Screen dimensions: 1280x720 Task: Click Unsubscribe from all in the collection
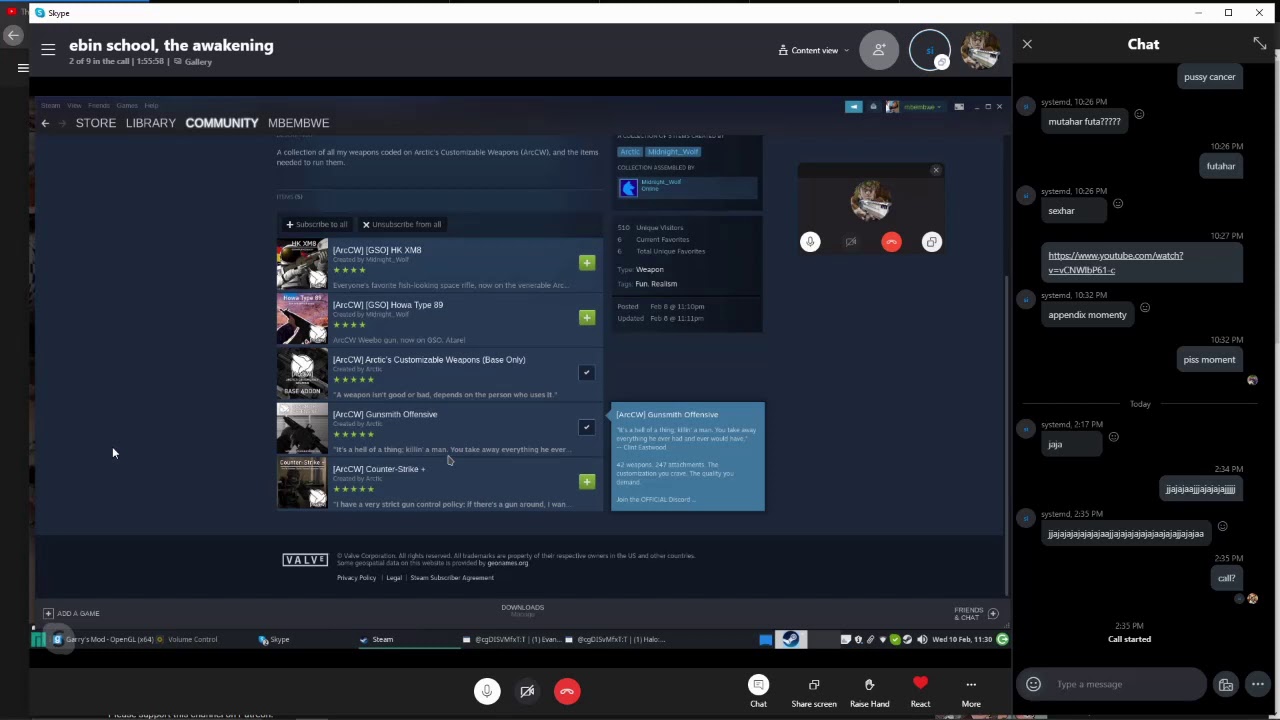(x=402, y=224)
